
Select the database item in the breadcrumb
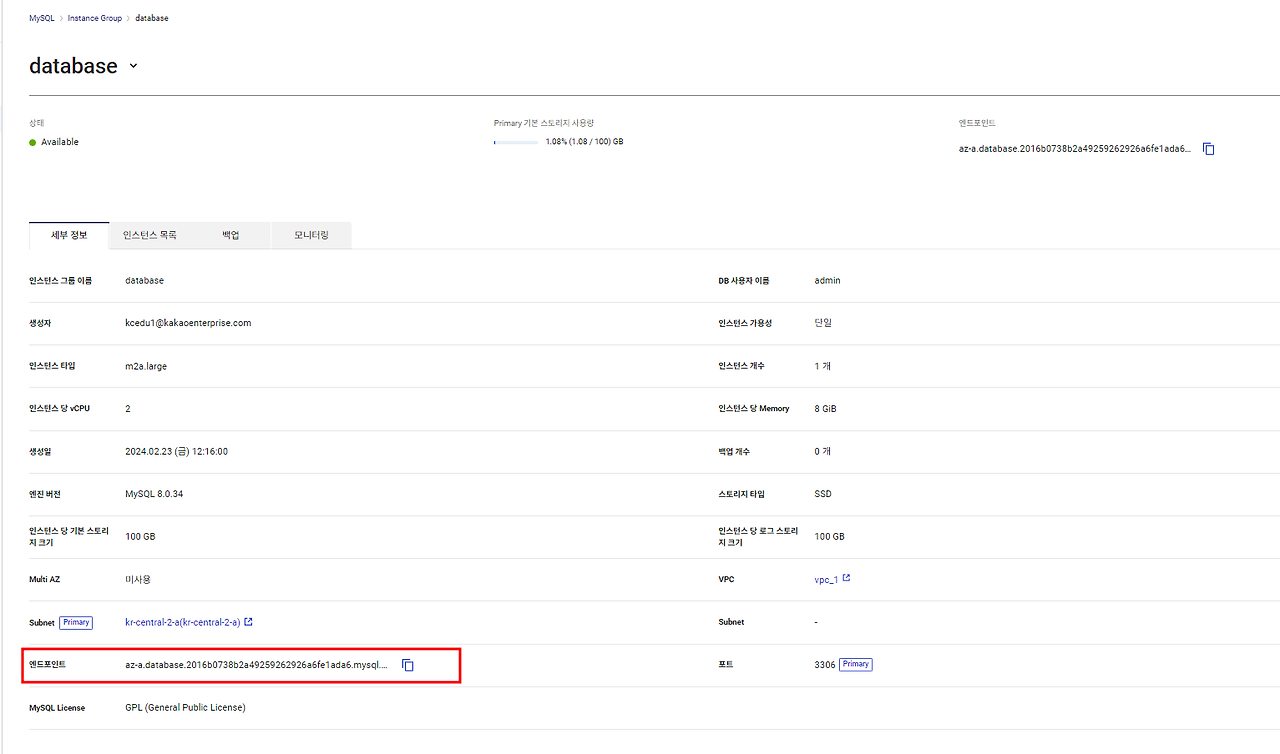(x=152, y=18)
